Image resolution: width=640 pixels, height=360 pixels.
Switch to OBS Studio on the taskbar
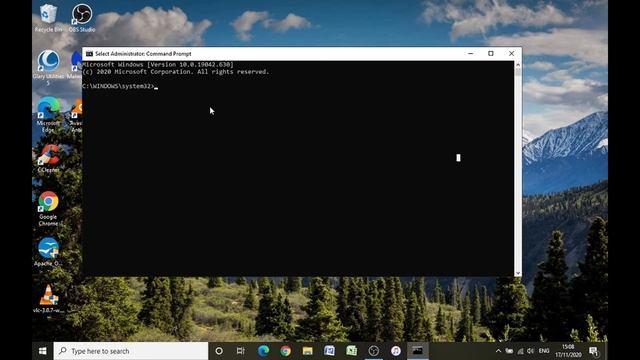[373, 351]
